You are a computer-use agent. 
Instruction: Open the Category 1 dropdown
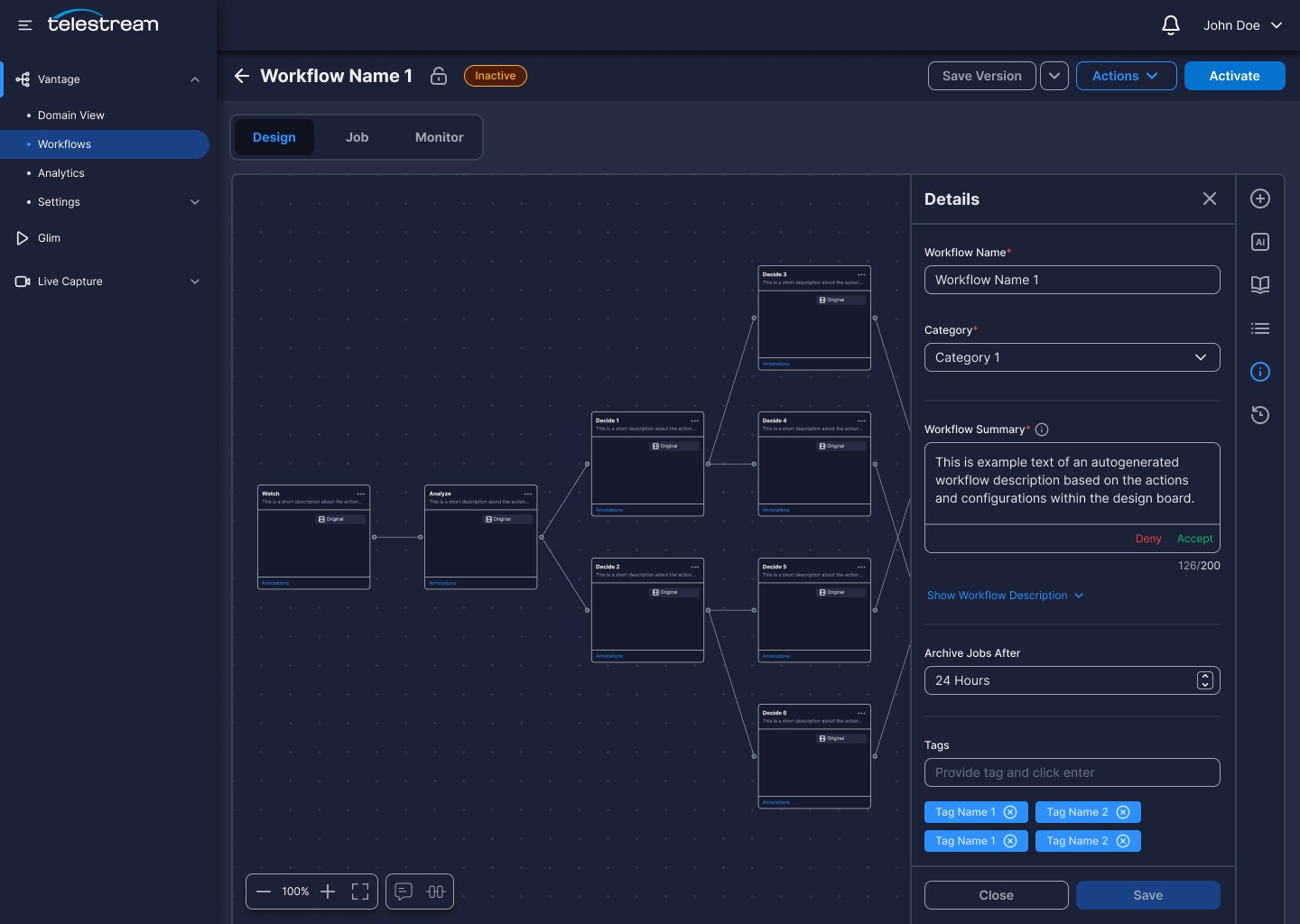point(1072,357)
